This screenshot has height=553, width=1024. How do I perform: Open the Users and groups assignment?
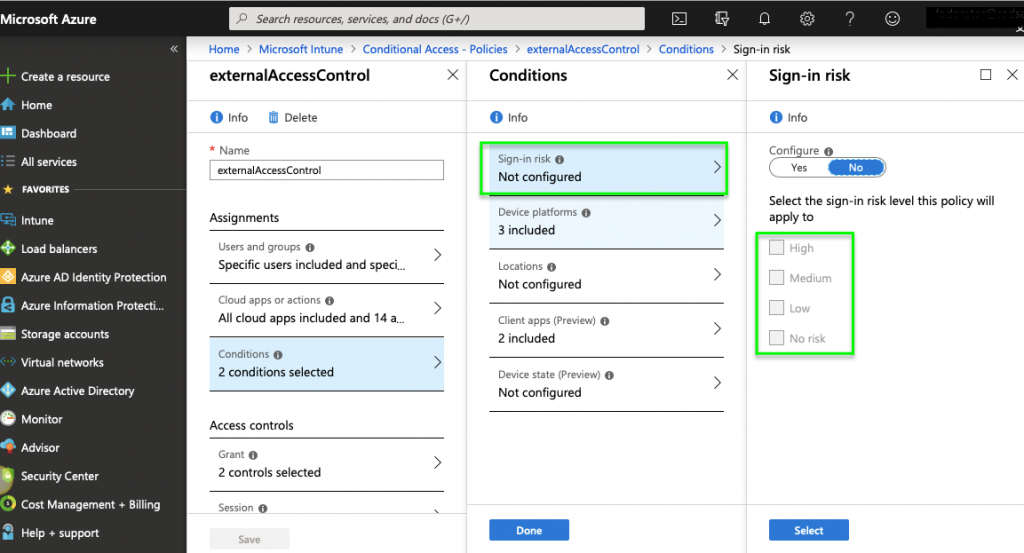(326, 256)
